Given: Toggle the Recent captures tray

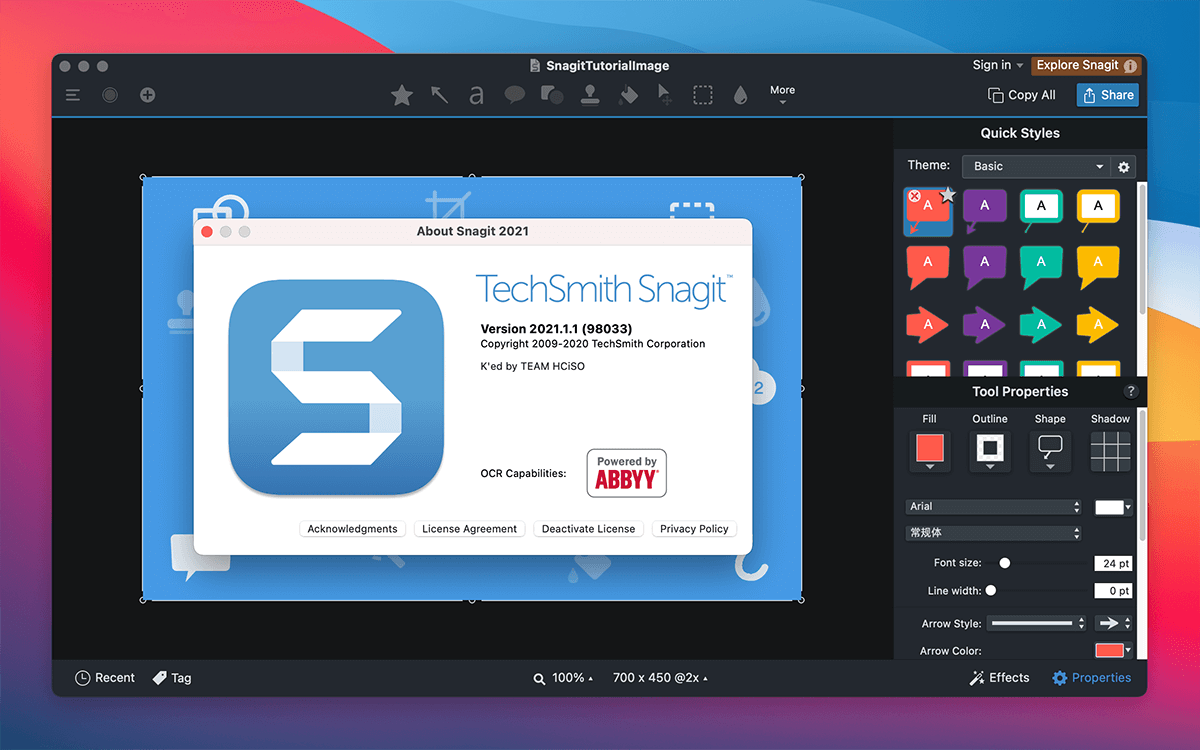Looking at the screenshot, I should [105, 678].
